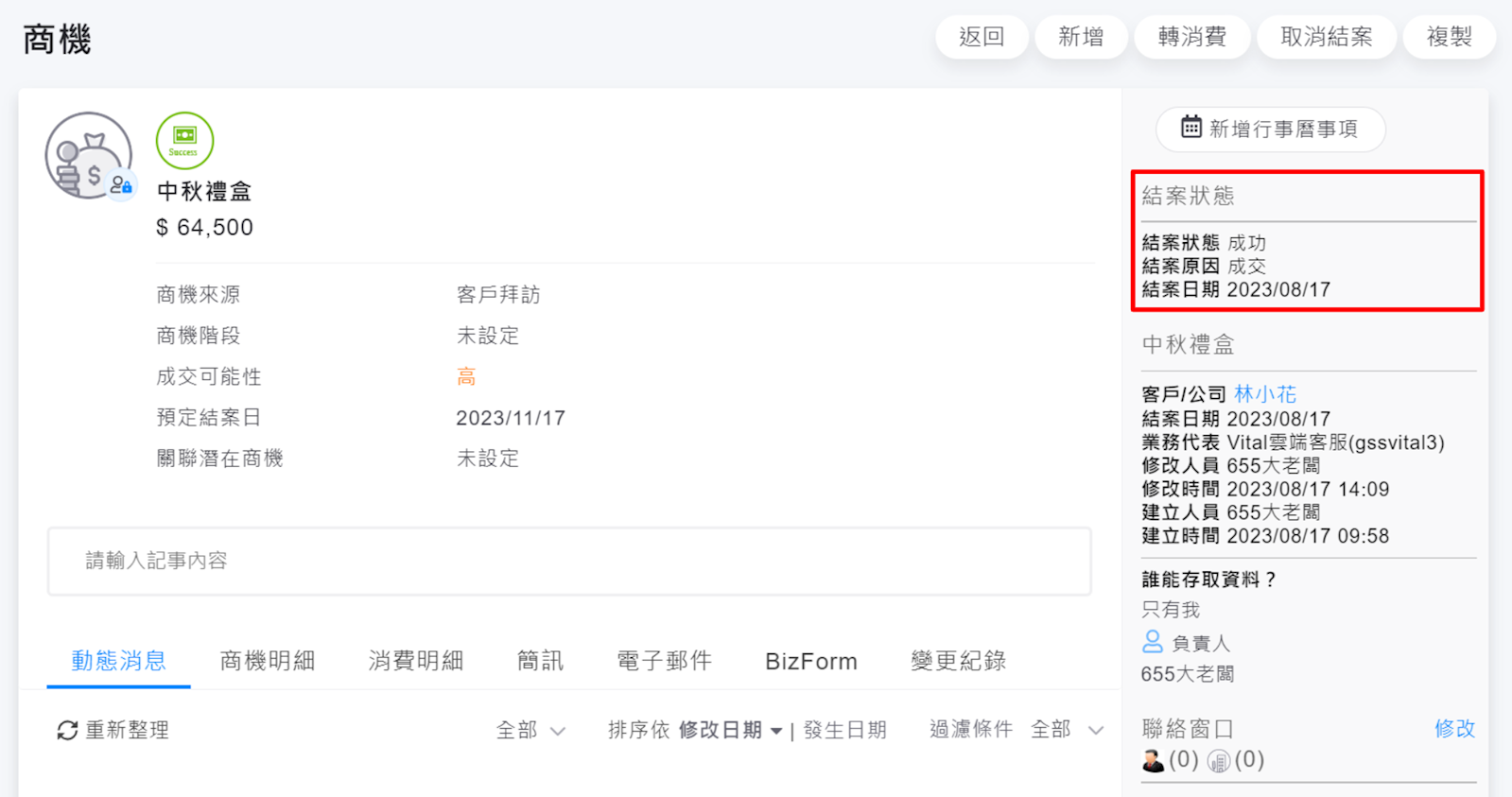
Task: Click the 誰能存取資料？ heading
Action: (1209, 580)
